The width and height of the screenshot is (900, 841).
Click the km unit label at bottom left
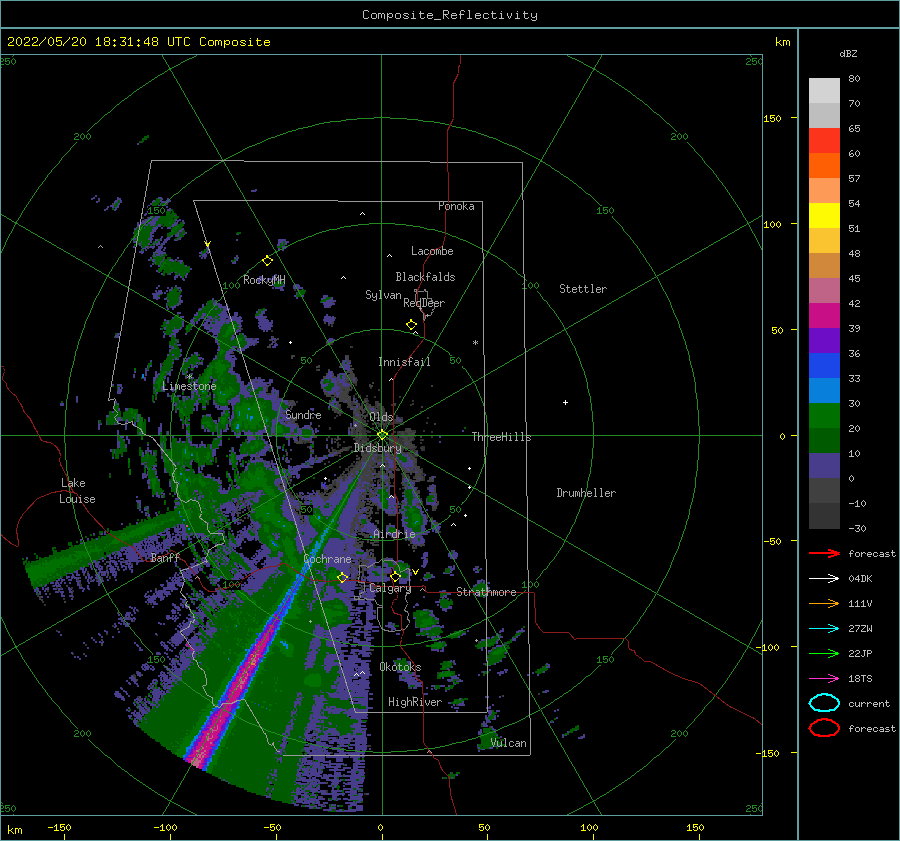tap(15, 830)
